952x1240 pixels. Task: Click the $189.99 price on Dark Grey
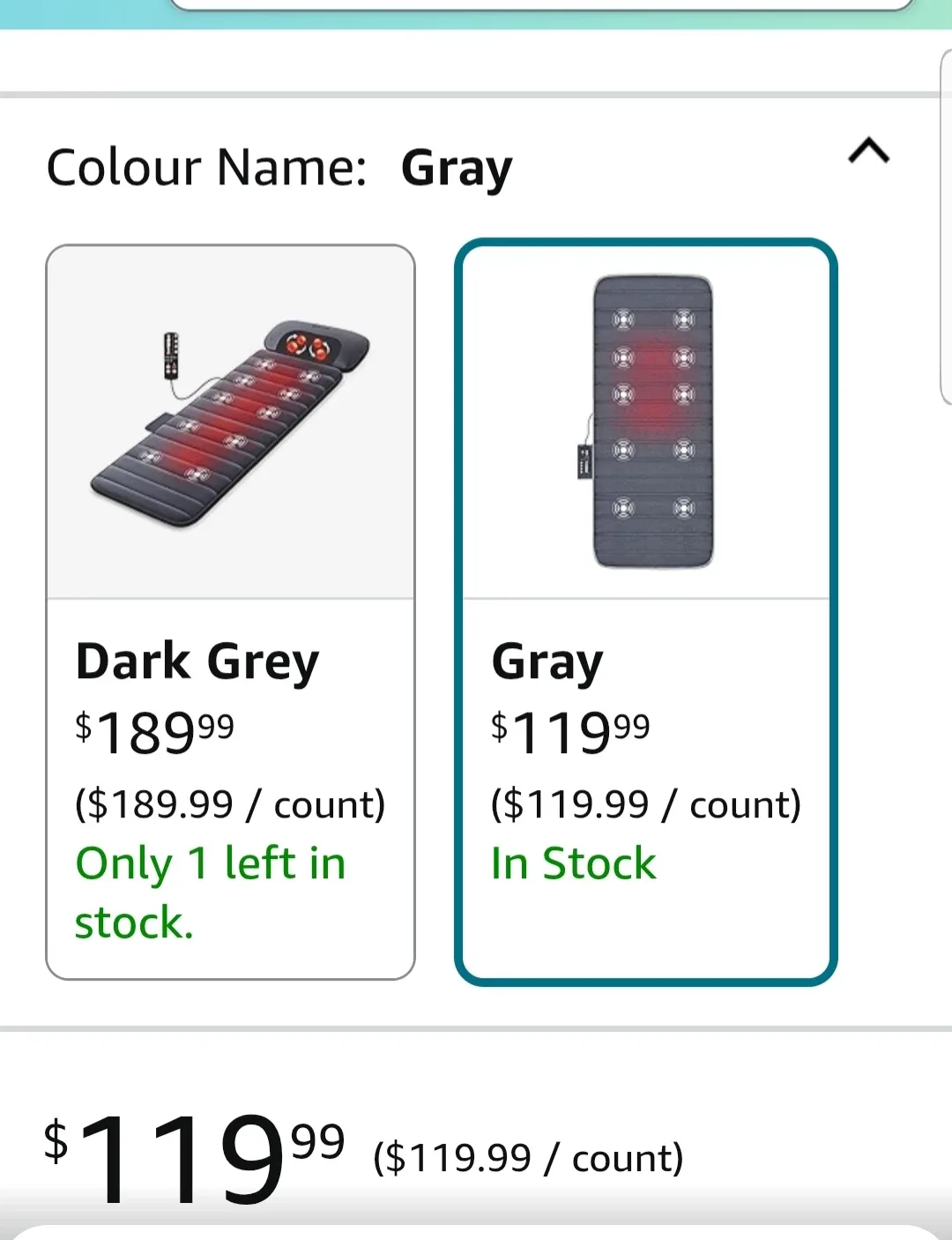click(x=155, y=732)
